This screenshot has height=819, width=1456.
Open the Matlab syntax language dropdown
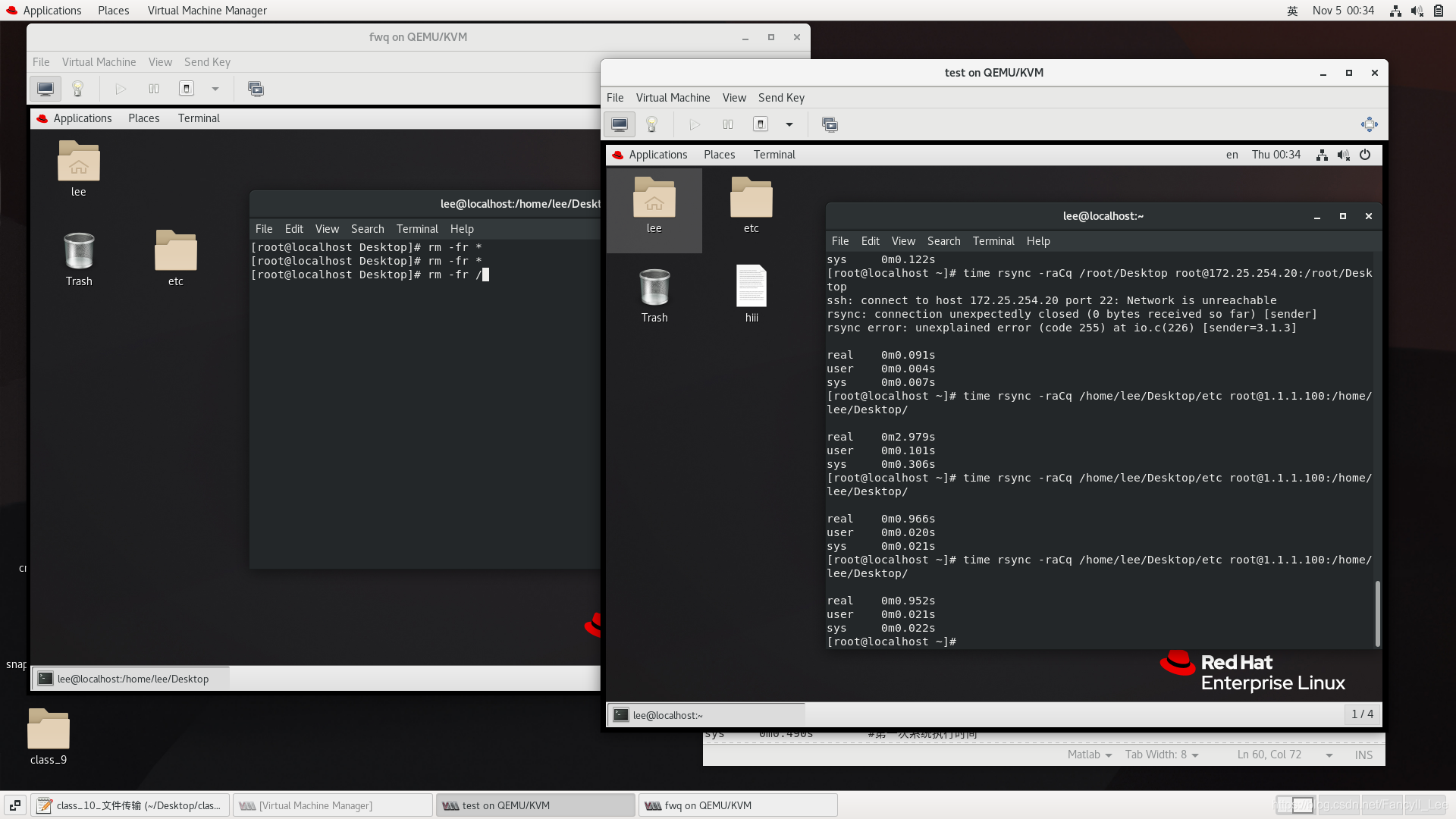(x=1090, y=755)
